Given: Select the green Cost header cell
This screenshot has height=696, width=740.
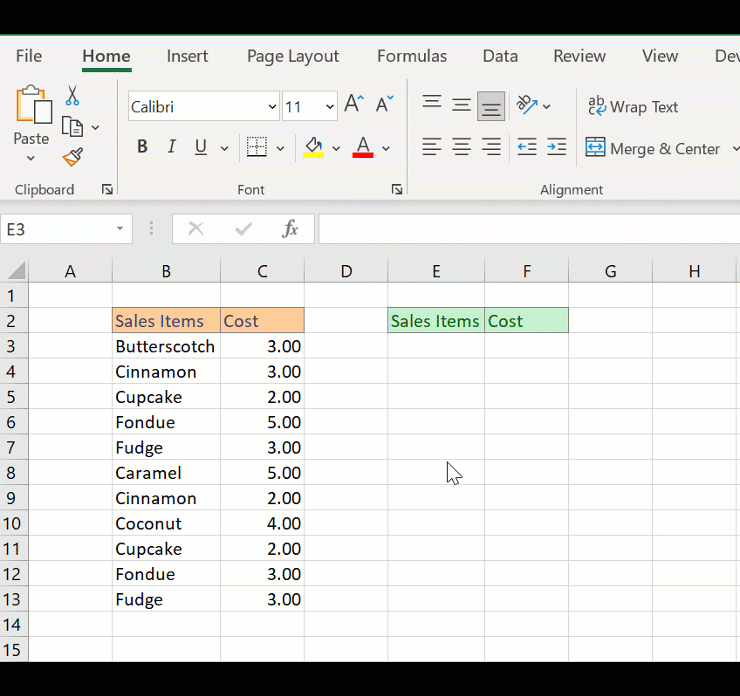Looking at the screenshot, I should click(x=526, y=320).
